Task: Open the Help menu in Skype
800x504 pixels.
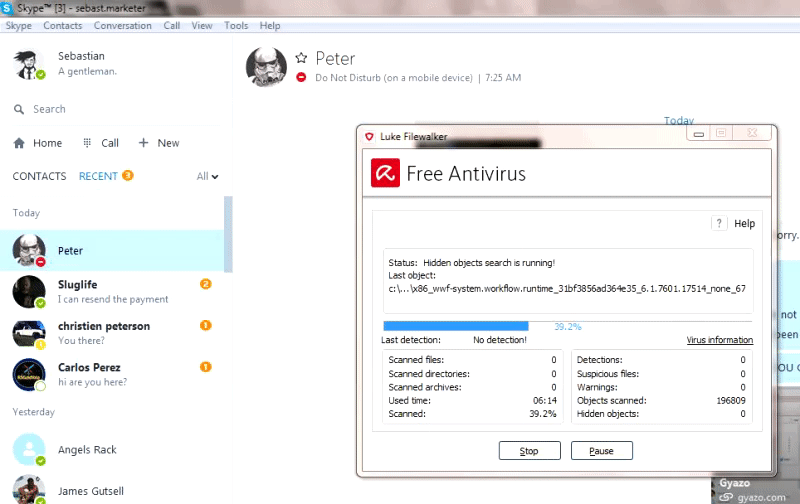Action: coord(270,26)
